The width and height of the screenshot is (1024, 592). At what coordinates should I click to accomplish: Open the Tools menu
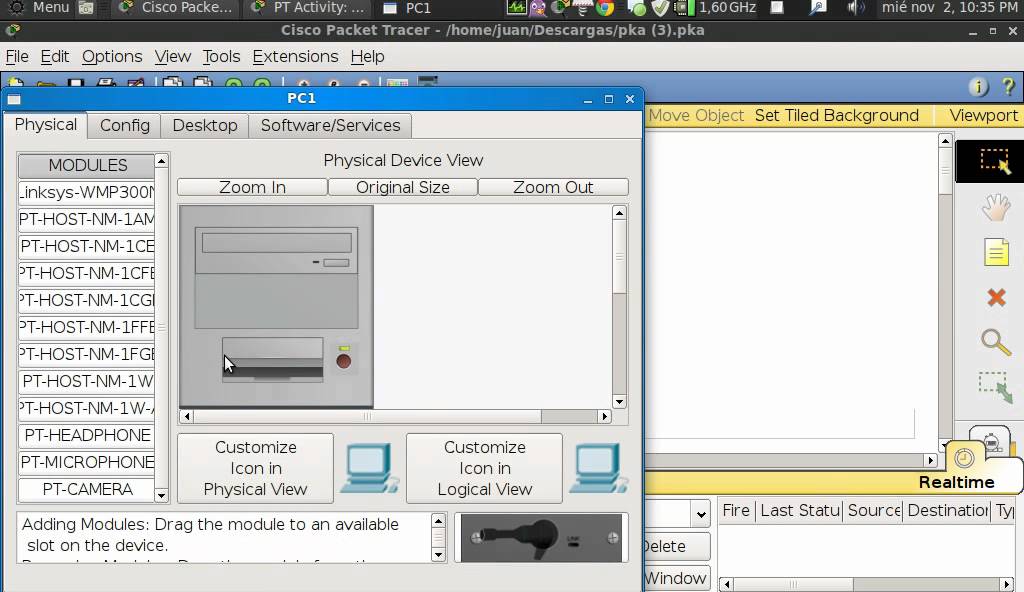coord(221,57)
